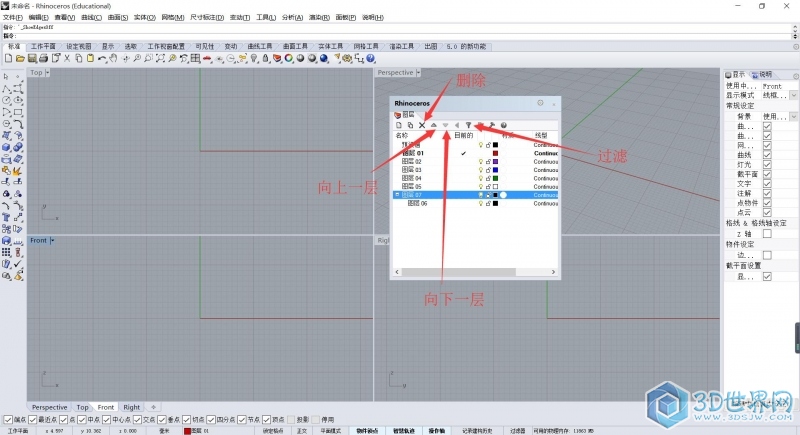Click the blue color swatch of layer 03
Image resolution: width=800 pixels, height=435 pixels.
(495, 170)
